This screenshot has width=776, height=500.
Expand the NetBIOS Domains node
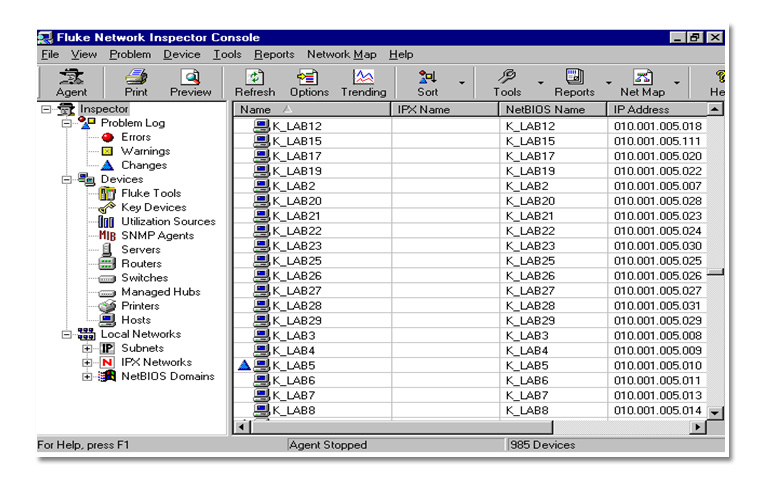click(87, 377)
